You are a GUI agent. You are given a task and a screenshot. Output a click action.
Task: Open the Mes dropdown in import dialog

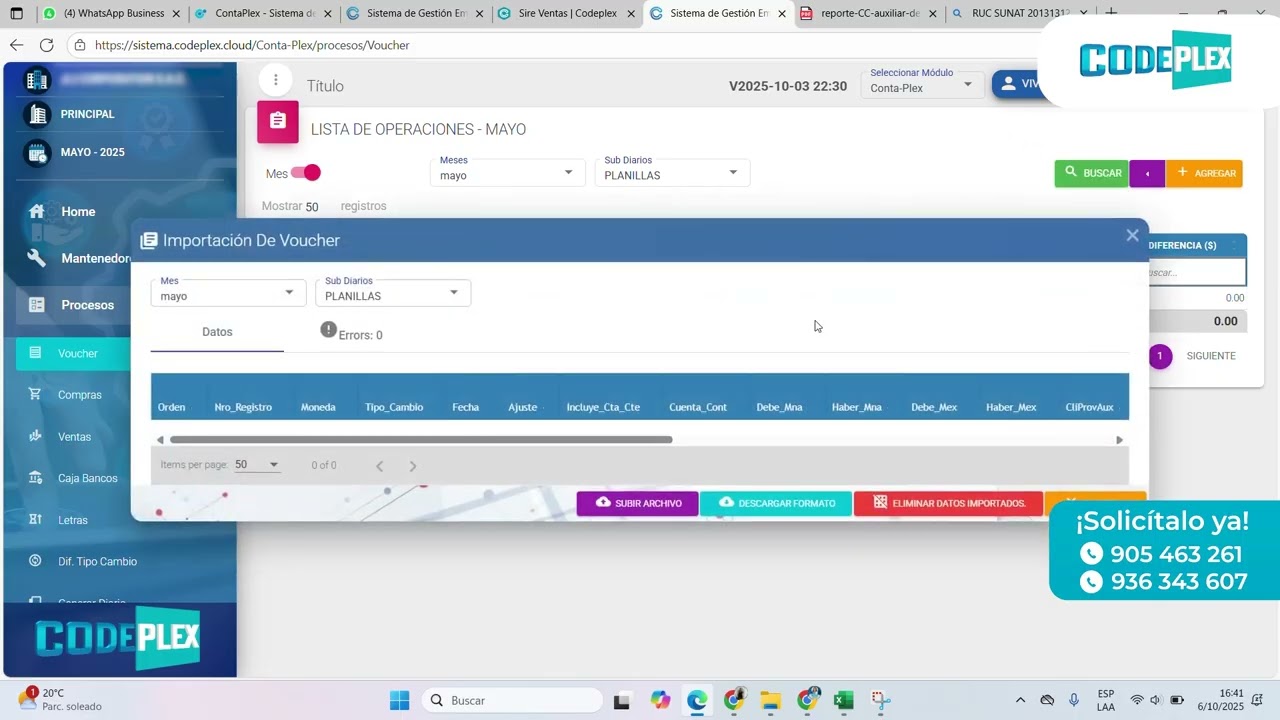coord(228,292)
